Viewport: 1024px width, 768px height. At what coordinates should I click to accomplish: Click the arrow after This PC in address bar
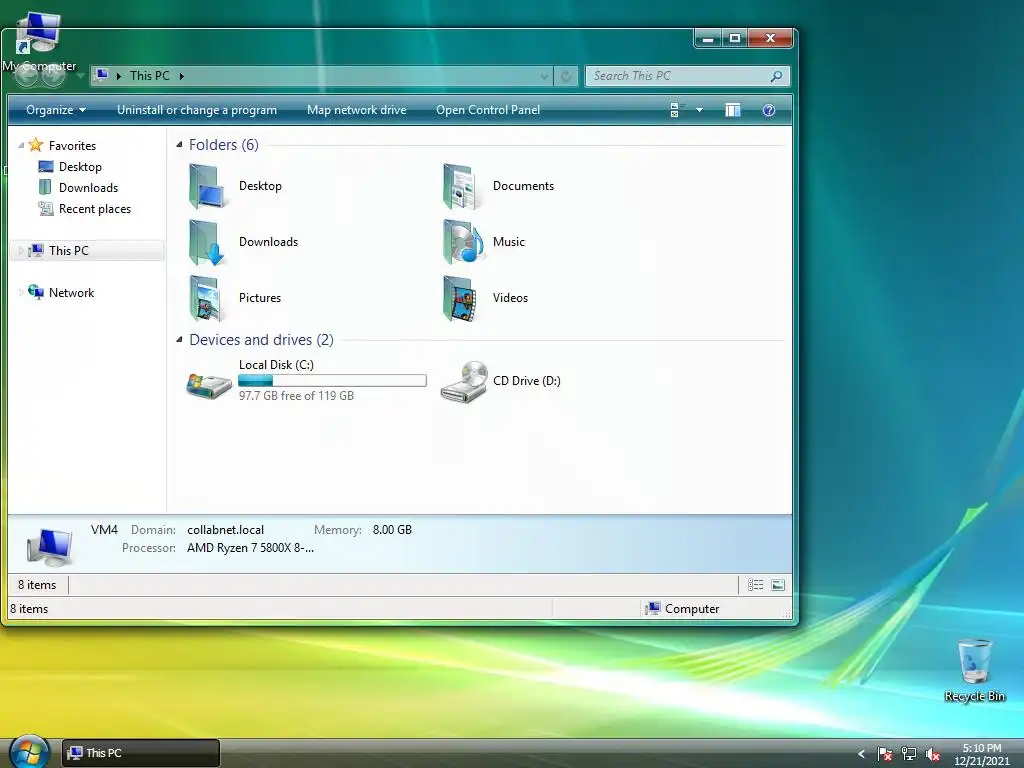pos(182,76)
